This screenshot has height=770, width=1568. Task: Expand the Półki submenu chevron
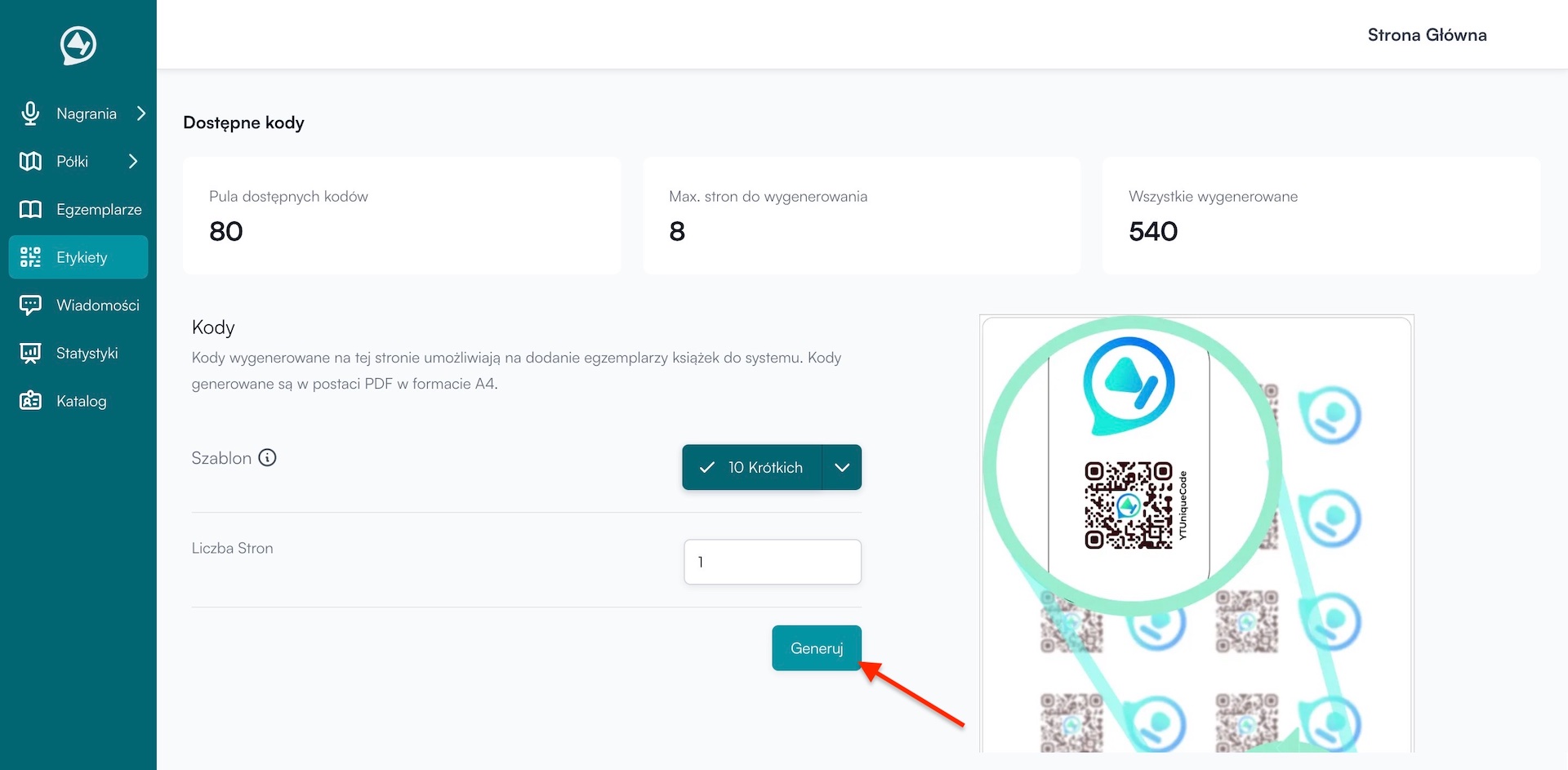click(x=133, y=162)
